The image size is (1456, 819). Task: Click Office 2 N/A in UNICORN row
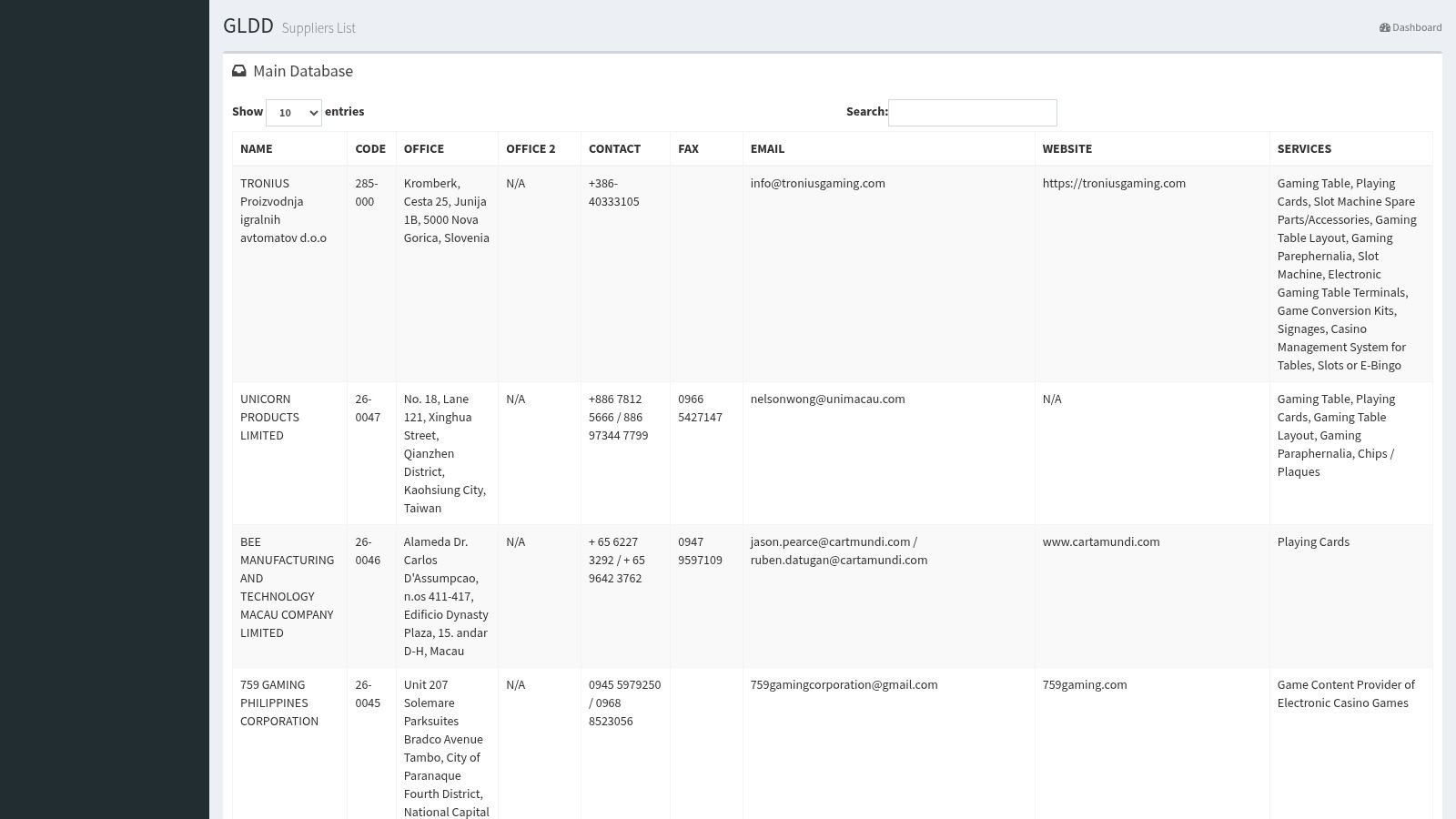click(x=540, y=453)
